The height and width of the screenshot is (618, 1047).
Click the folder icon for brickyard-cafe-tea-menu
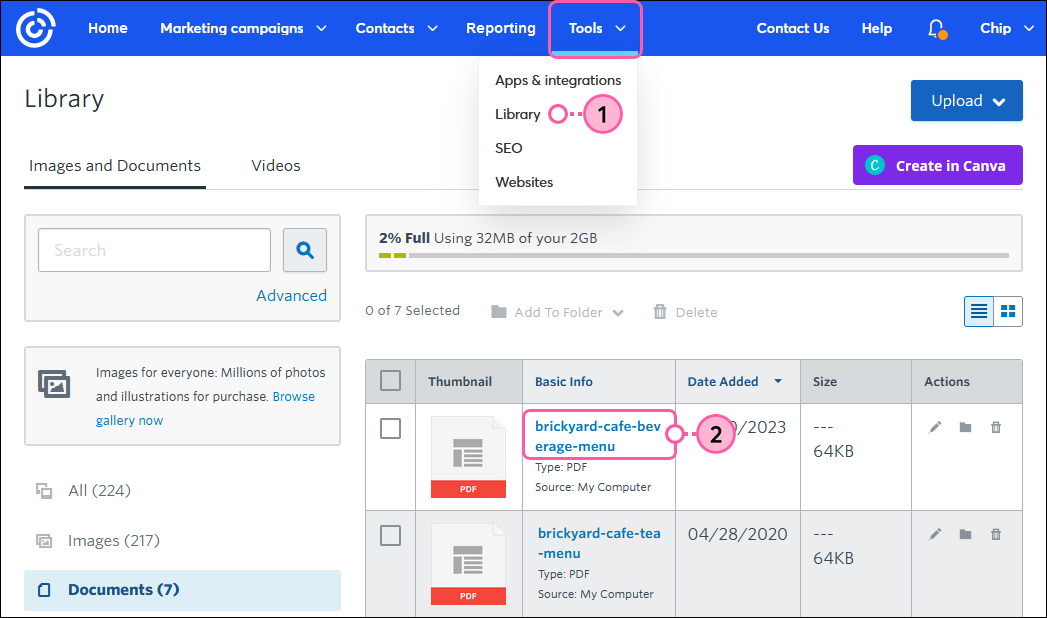pos(965,534)
